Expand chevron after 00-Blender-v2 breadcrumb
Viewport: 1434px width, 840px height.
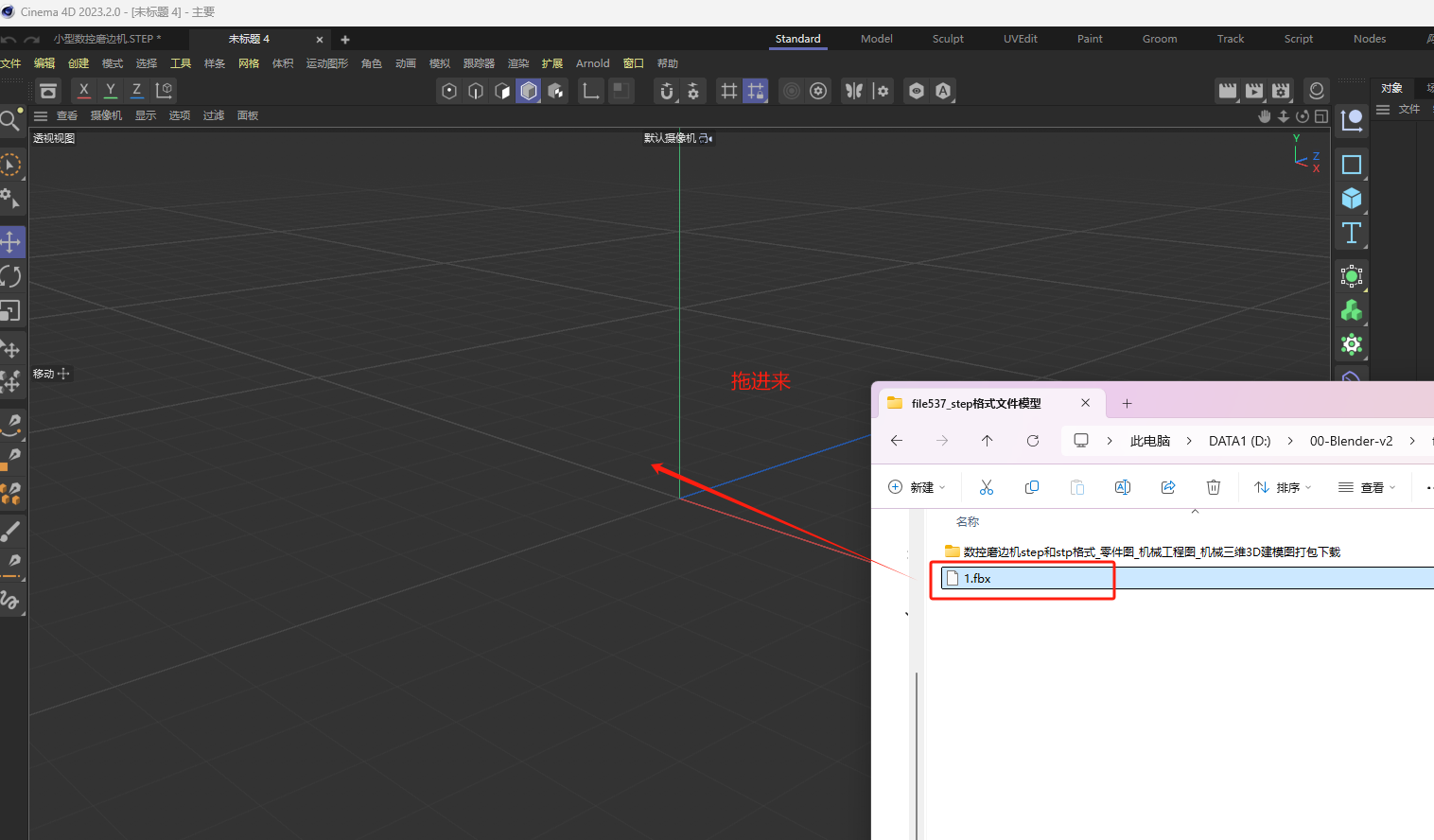click(x=1412, y=441)
